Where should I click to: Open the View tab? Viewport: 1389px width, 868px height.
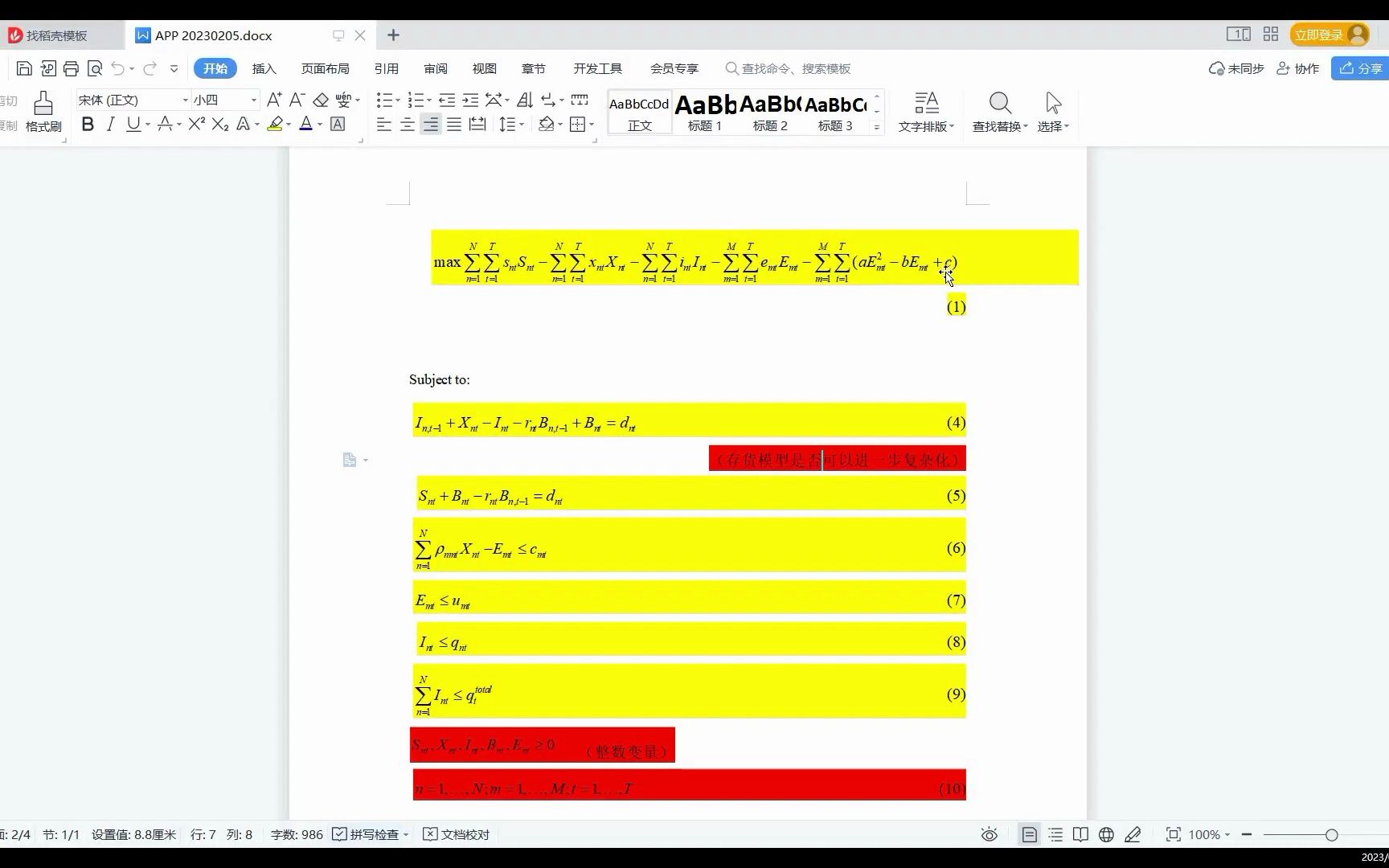pyautogui.click(x=484, y=68)
